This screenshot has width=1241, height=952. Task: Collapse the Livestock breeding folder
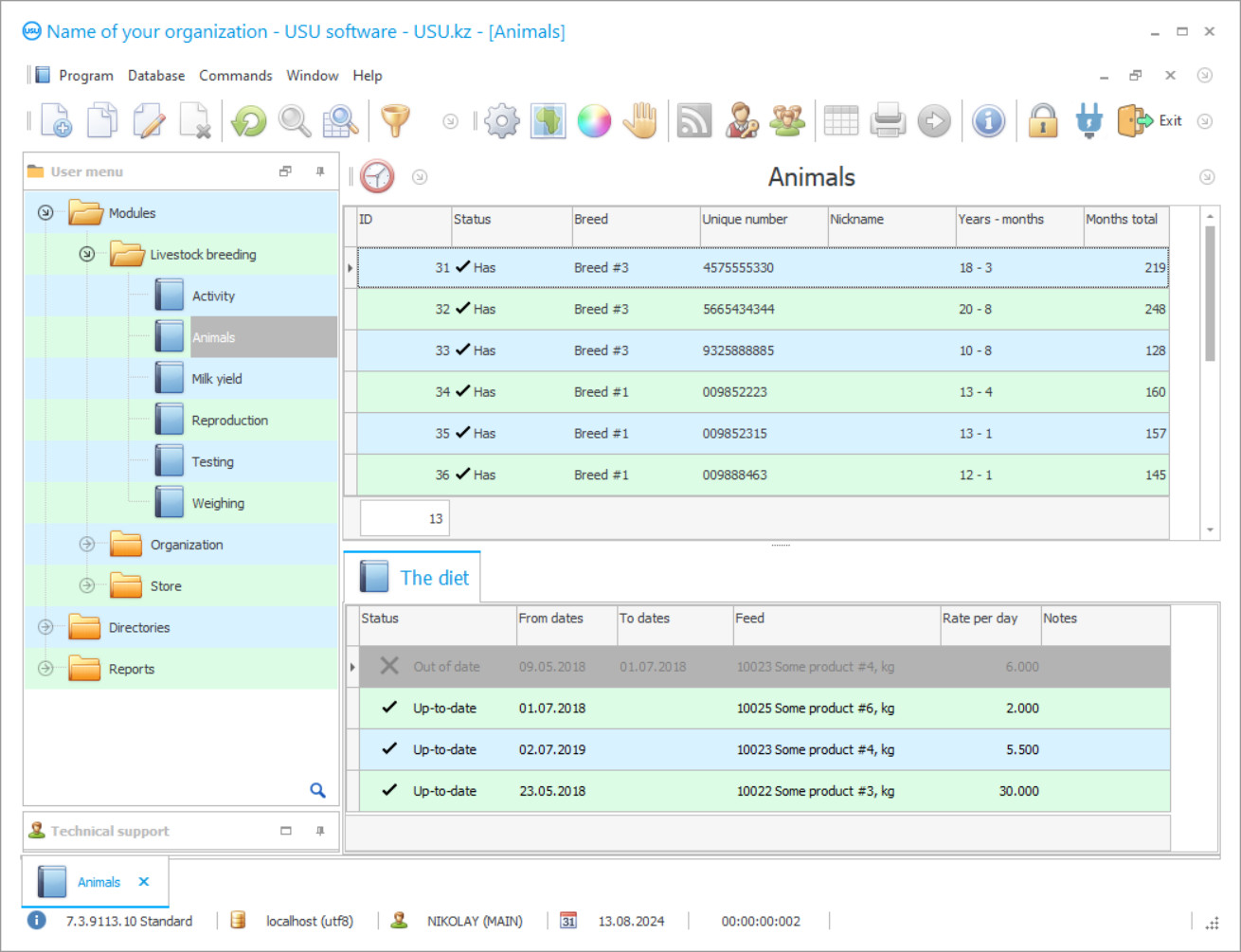(x=85, y=254)
